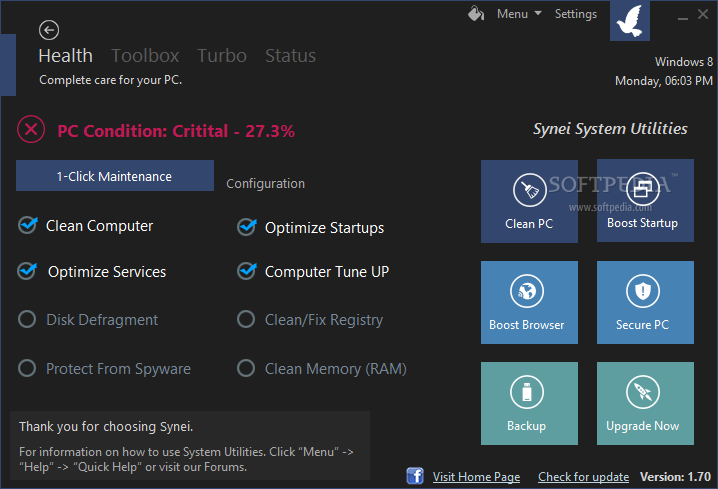Click the Monday, 06:03 PM time text
This screenshot has width=718, height=489.
664,81
